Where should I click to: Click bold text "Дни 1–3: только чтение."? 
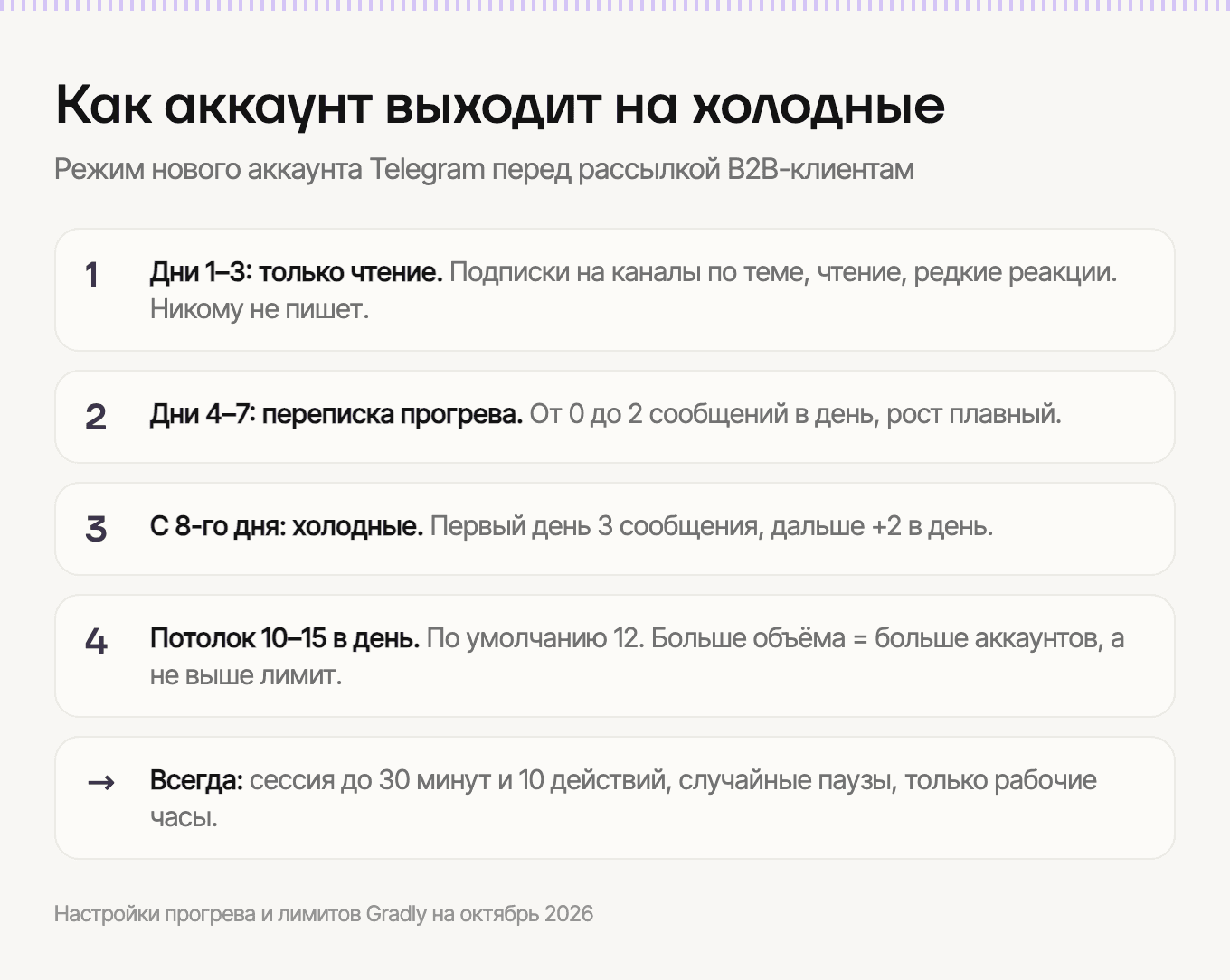pos(297,272)
